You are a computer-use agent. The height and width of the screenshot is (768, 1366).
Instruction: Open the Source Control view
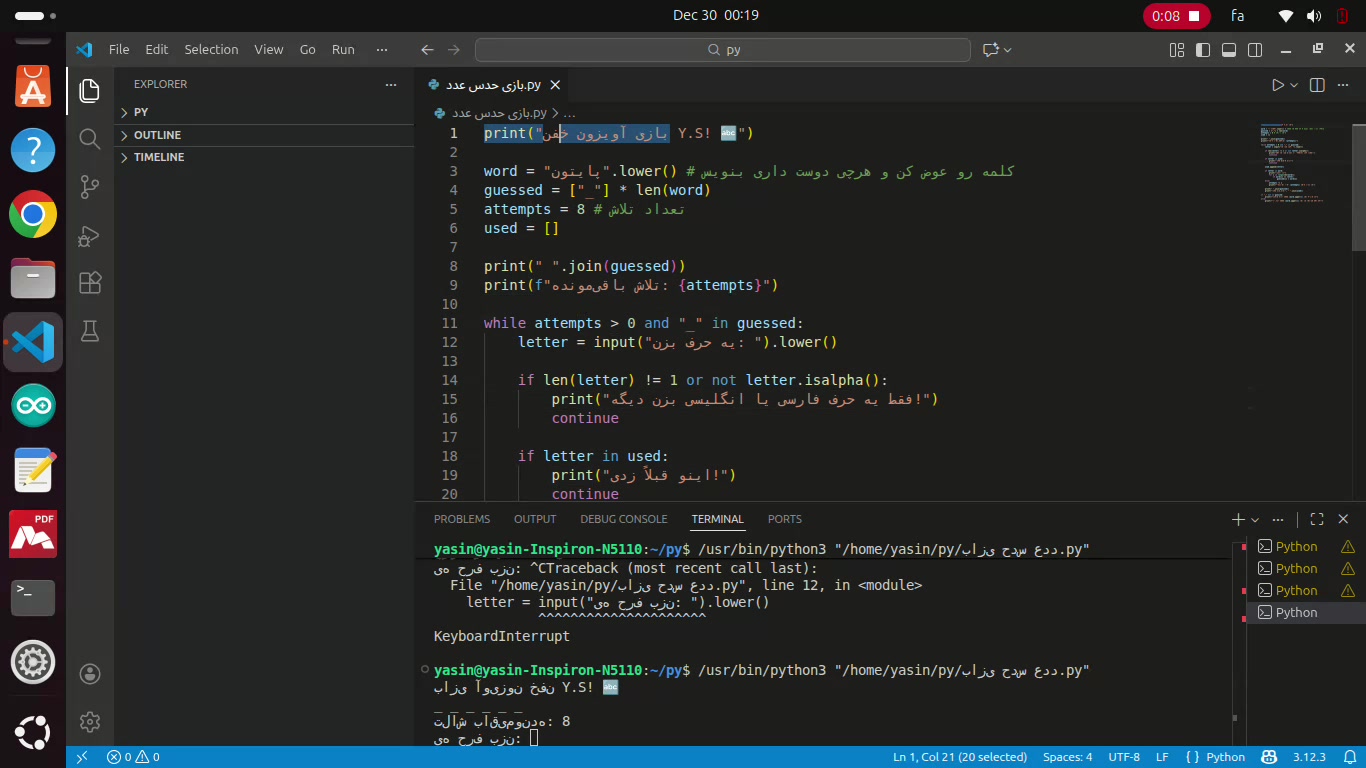click(x=90, y=186)
